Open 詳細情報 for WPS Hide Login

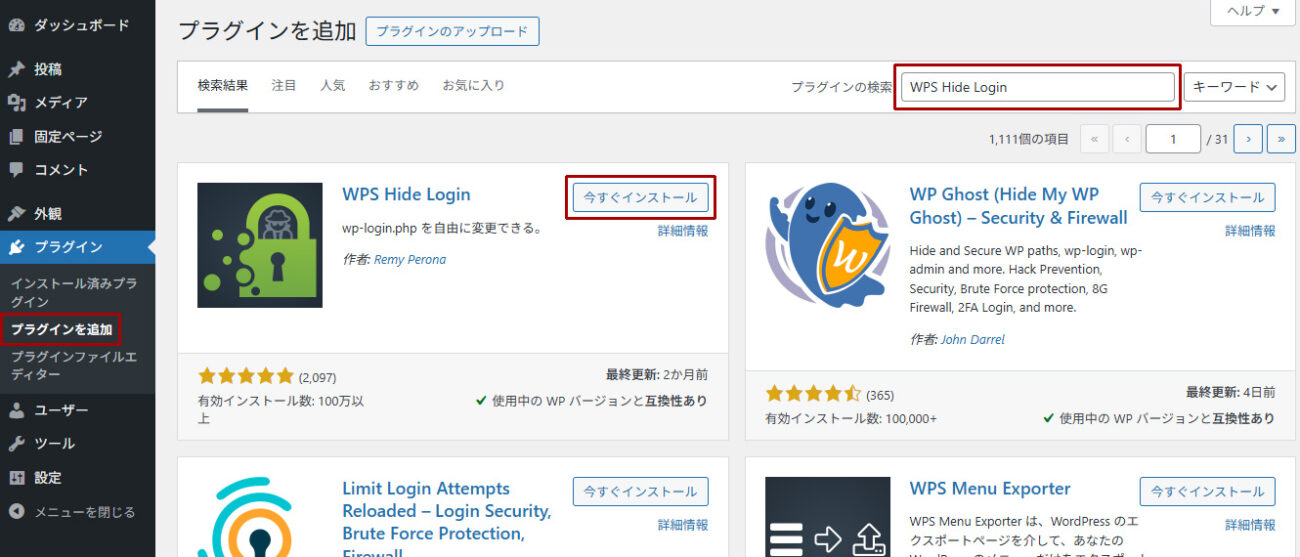[683, 230]
